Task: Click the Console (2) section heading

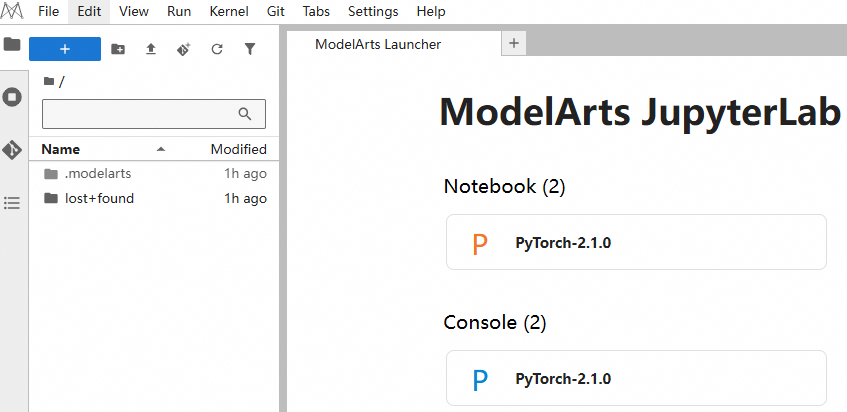Action: click(x=495, y=323)
